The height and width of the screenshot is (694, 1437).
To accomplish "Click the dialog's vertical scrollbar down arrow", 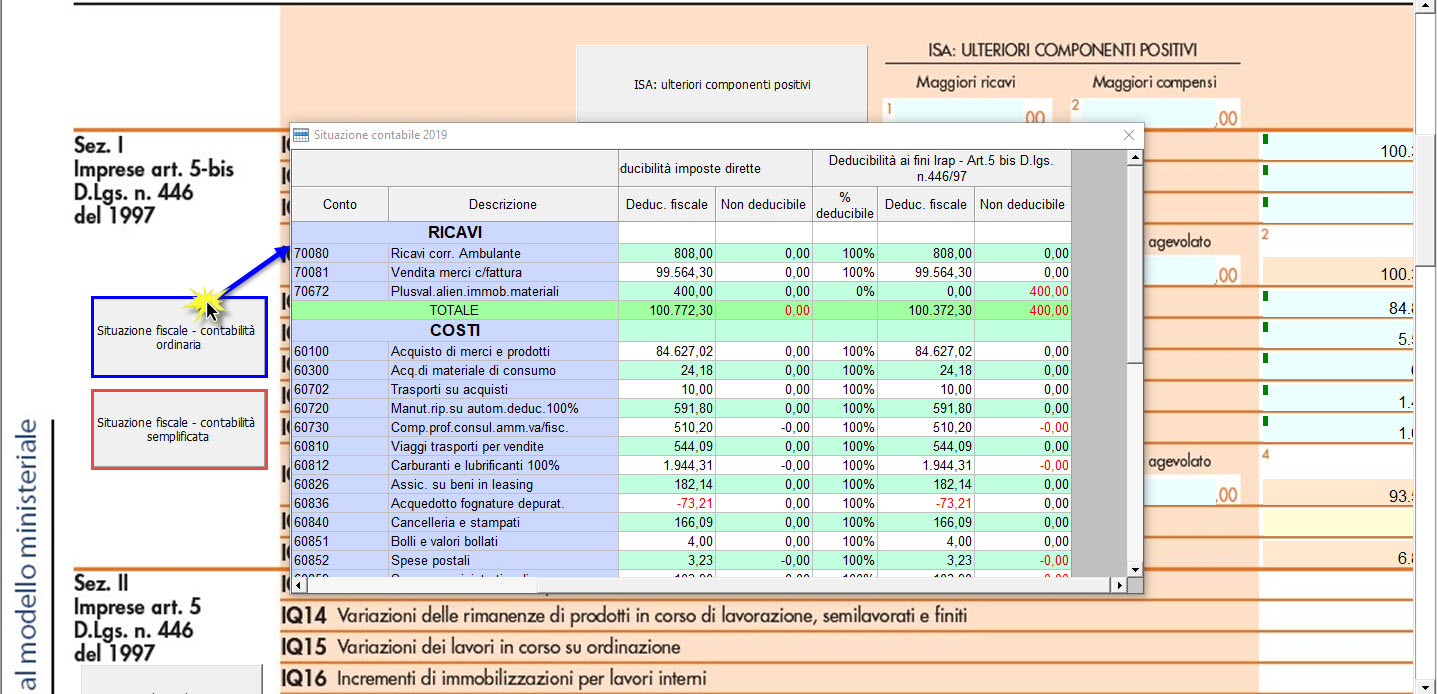I will (x=1135, y=569).
